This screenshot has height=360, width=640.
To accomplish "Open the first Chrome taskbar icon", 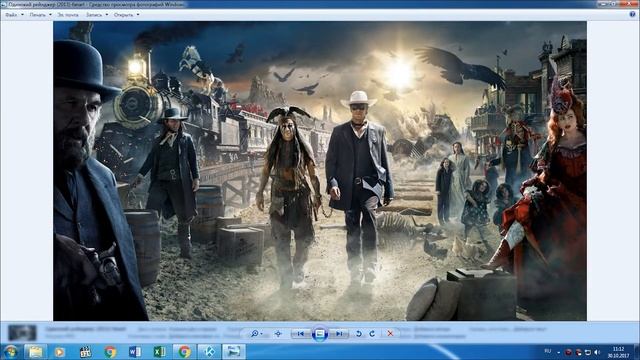I will coord(110,351).
